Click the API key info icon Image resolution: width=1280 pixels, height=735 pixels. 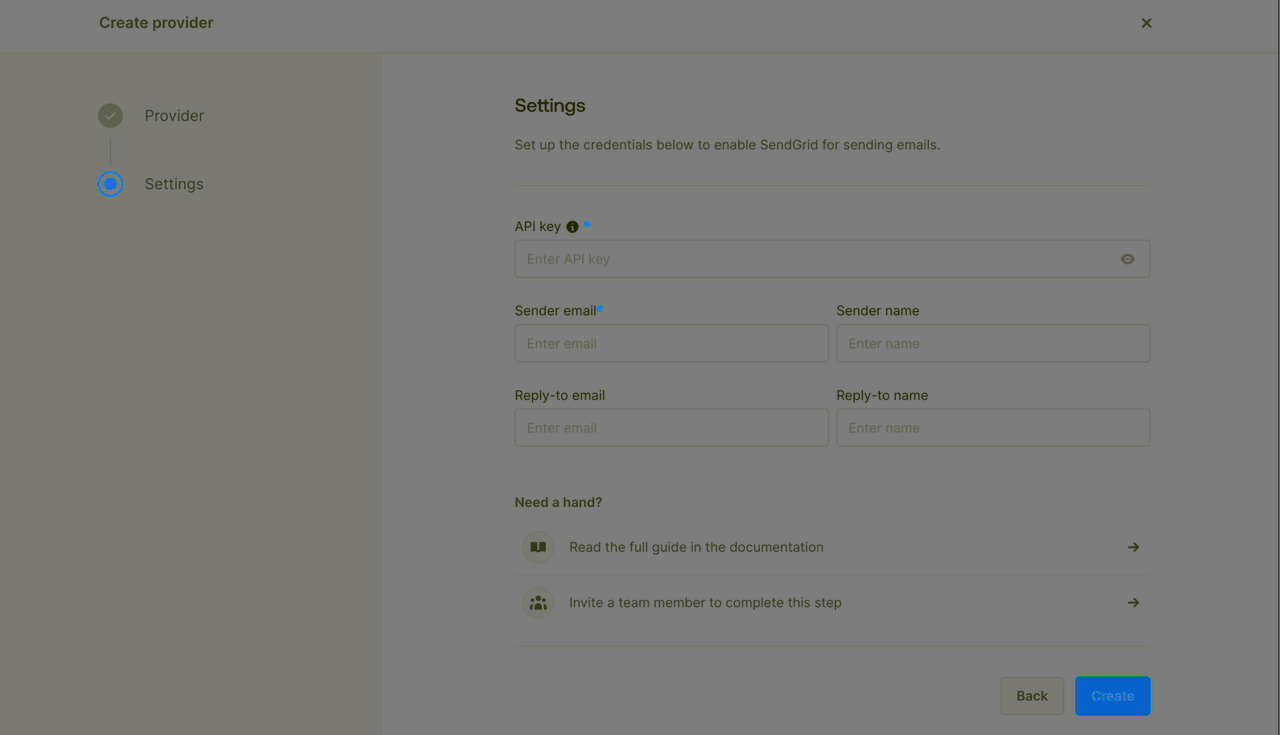[571, 226]
